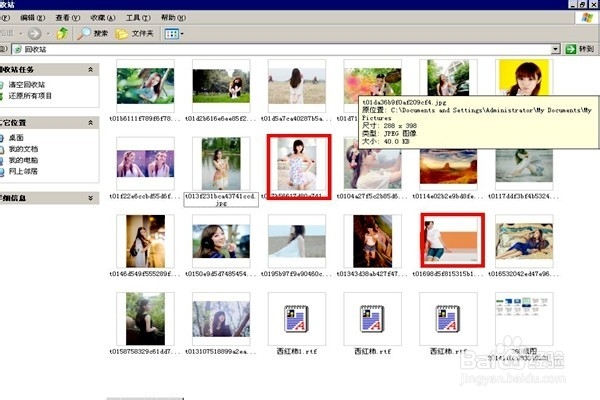
Task: Open 网上邻居 link in sidebar
Action: click(23, 171)
